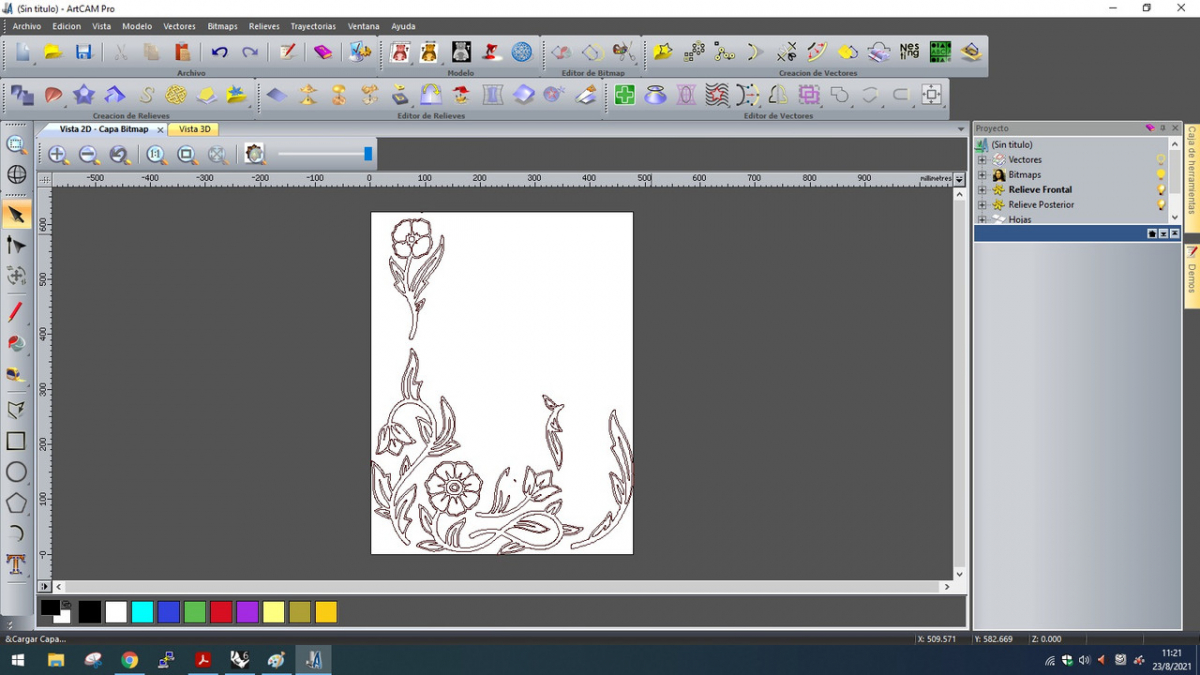Switch to the Vista 3D tab

pyautogui.click(x=194, y=129)
